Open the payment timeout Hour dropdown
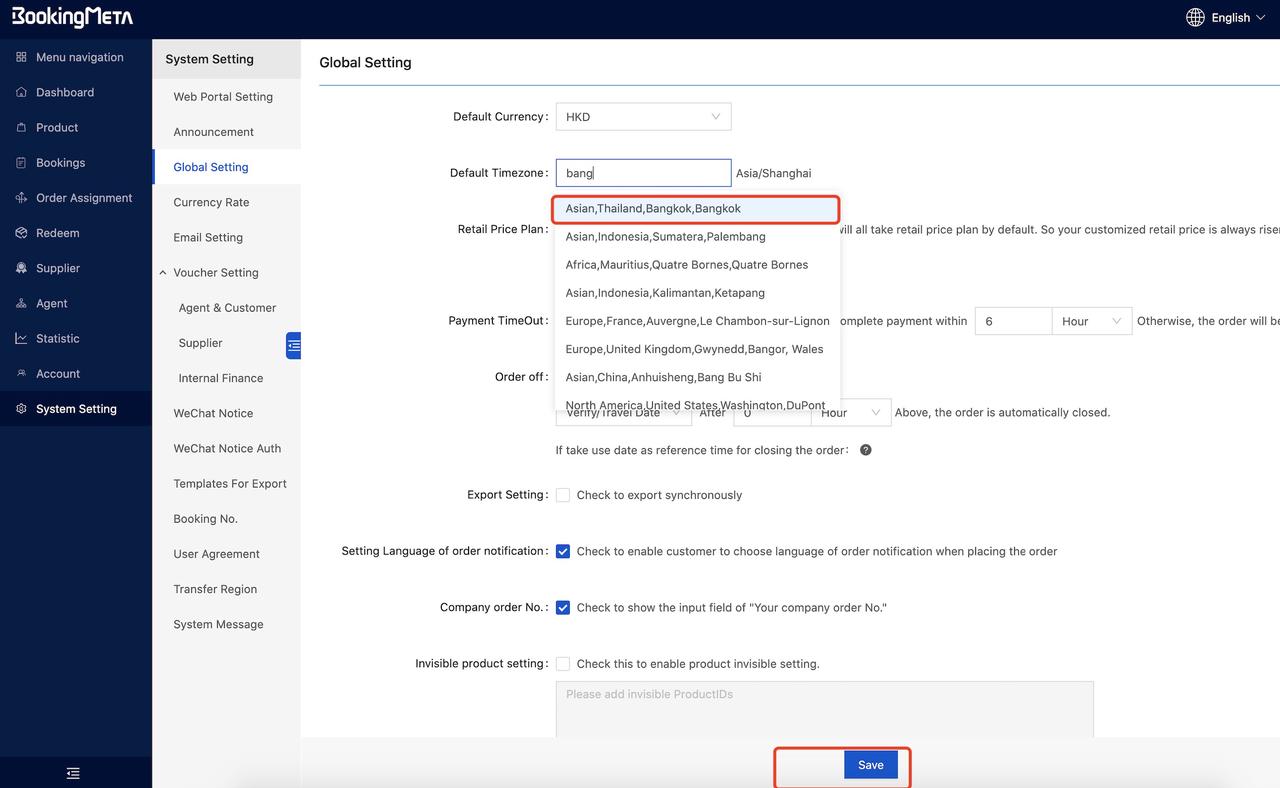This screenshot has height=788, width=1280. tap(1091, 321)
